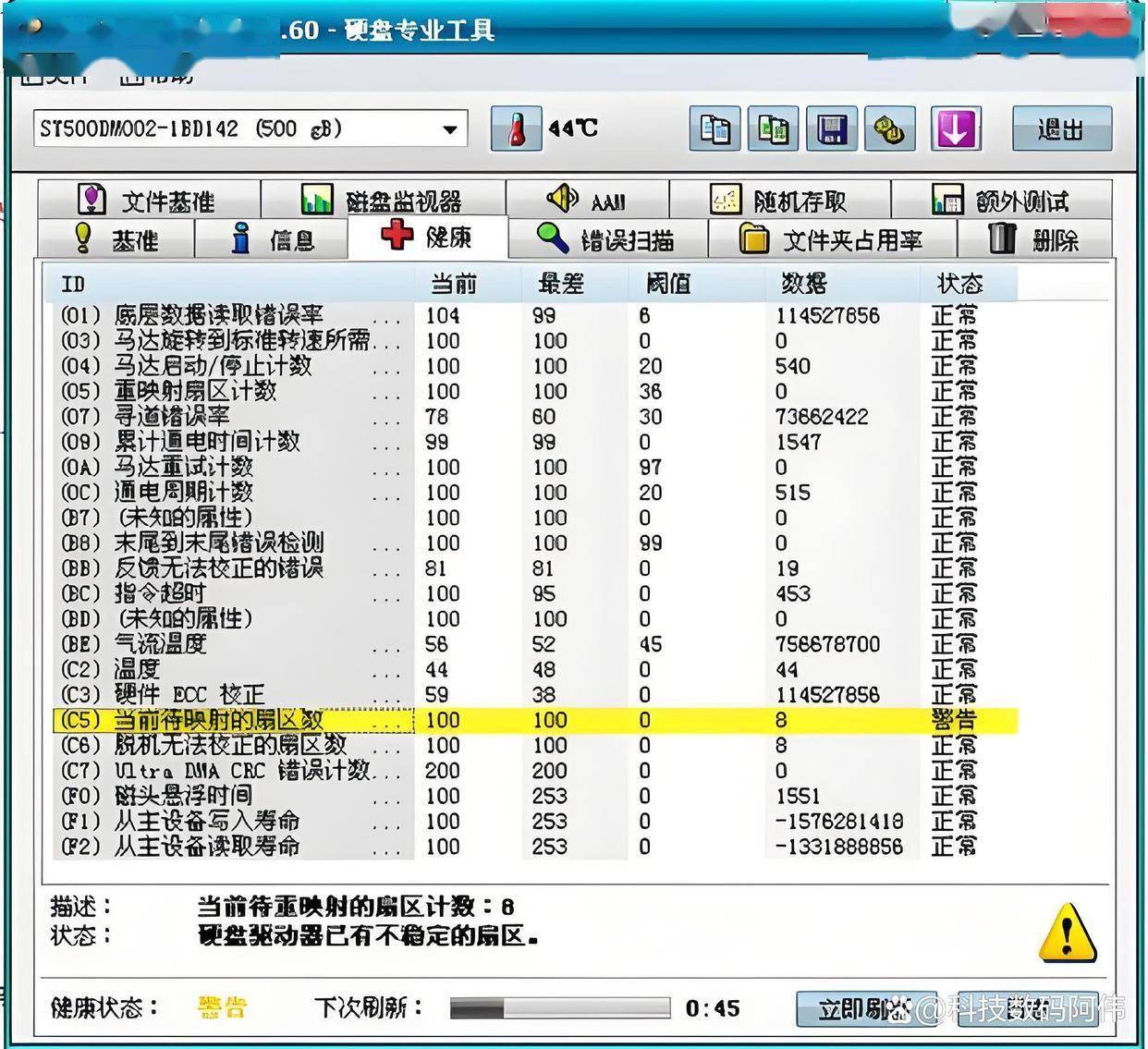Open the AAM tab

[x=587, y=200]
